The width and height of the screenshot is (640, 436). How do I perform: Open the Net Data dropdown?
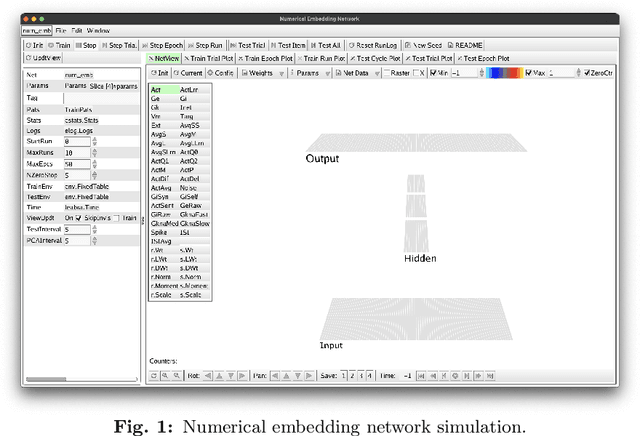(358, 73)
